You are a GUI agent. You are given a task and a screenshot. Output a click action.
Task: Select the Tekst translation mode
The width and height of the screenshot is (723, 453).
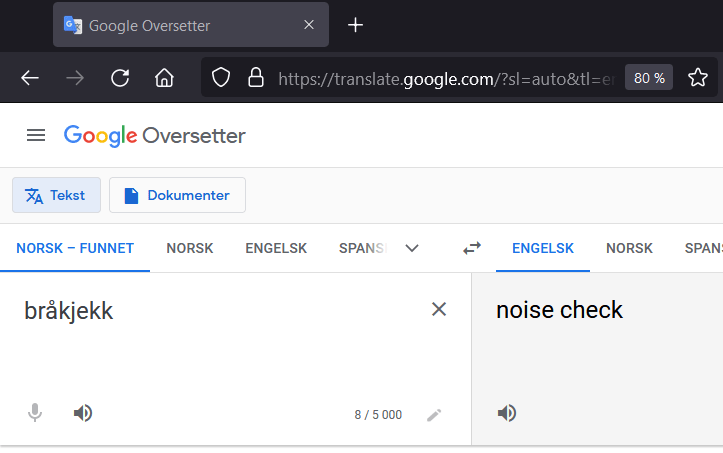[x=56, y=195]
